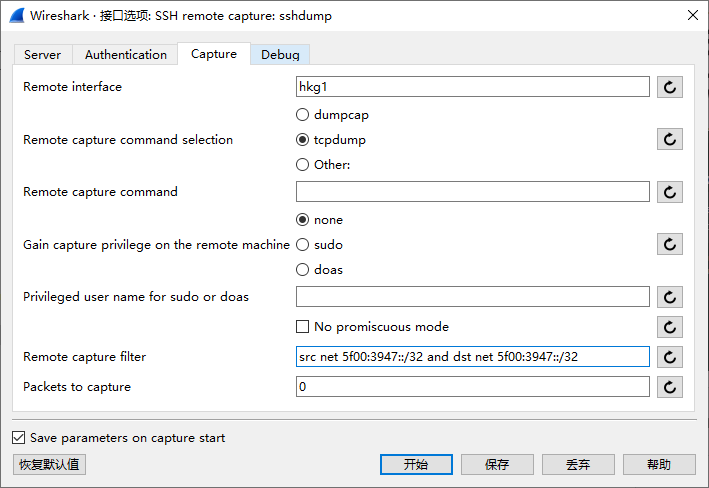Image resolution: width=709 pixels, height=488 pixels.
Task: Click the Wireshark shark fin title icon
Action: (17, 16)
